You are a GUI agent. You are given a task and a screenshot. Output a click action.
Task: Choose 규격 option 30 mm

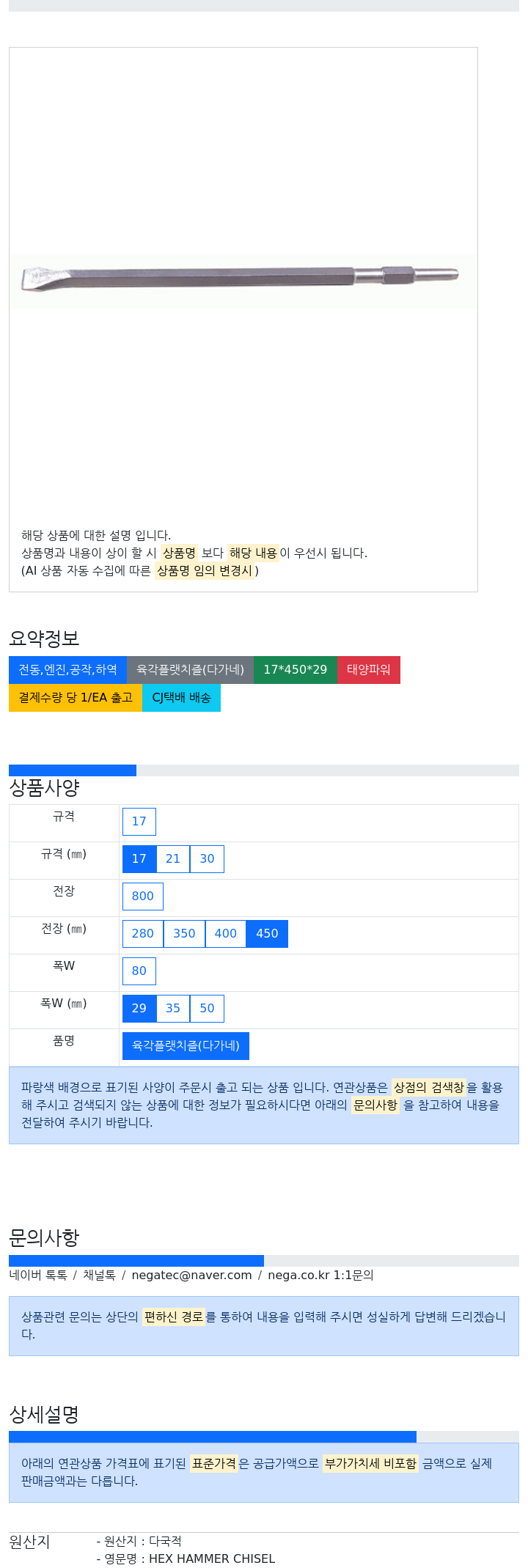click(207, 859)
